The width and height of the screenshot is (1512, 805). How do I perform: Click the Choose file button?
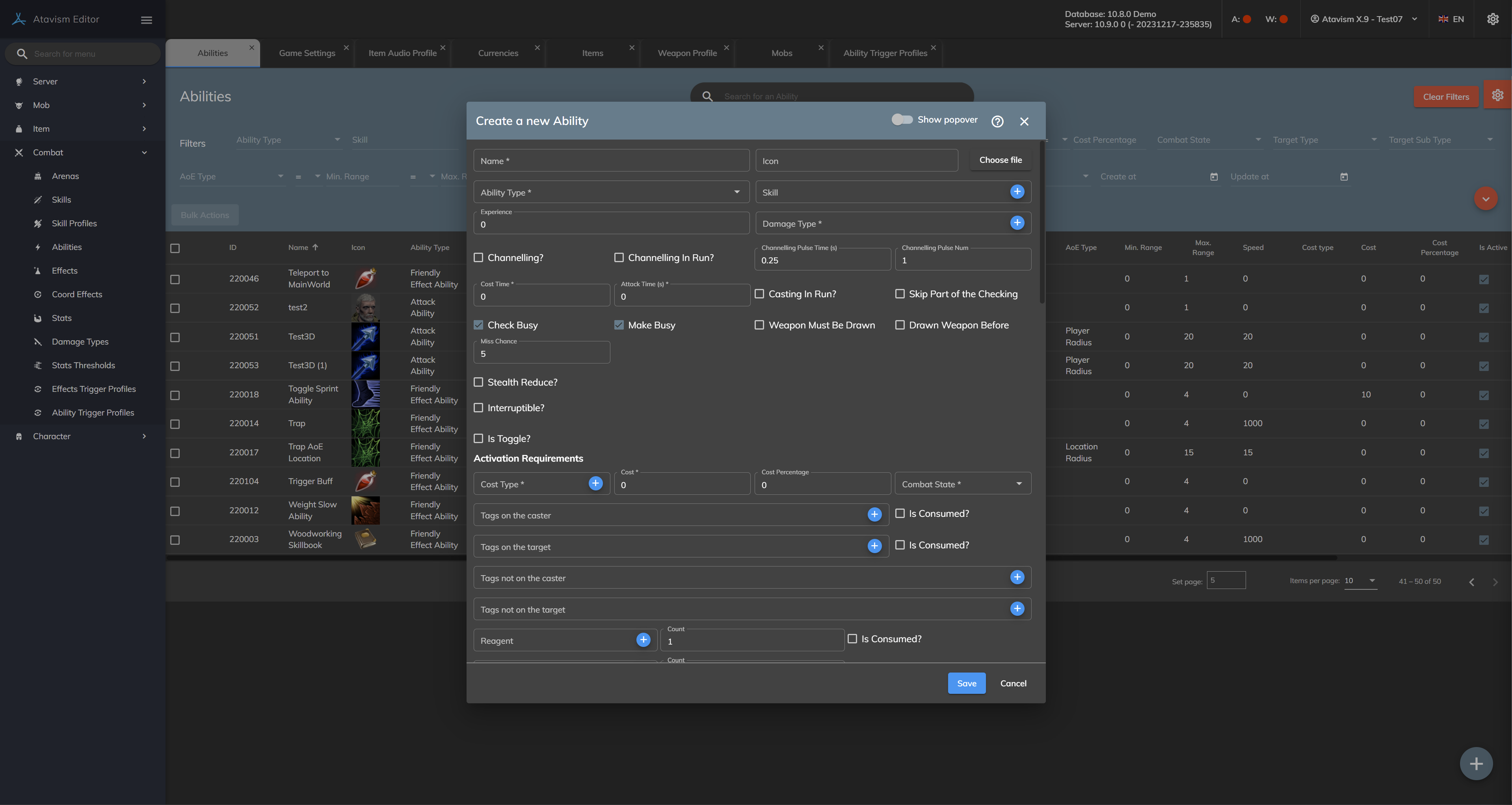[1000, 160]
